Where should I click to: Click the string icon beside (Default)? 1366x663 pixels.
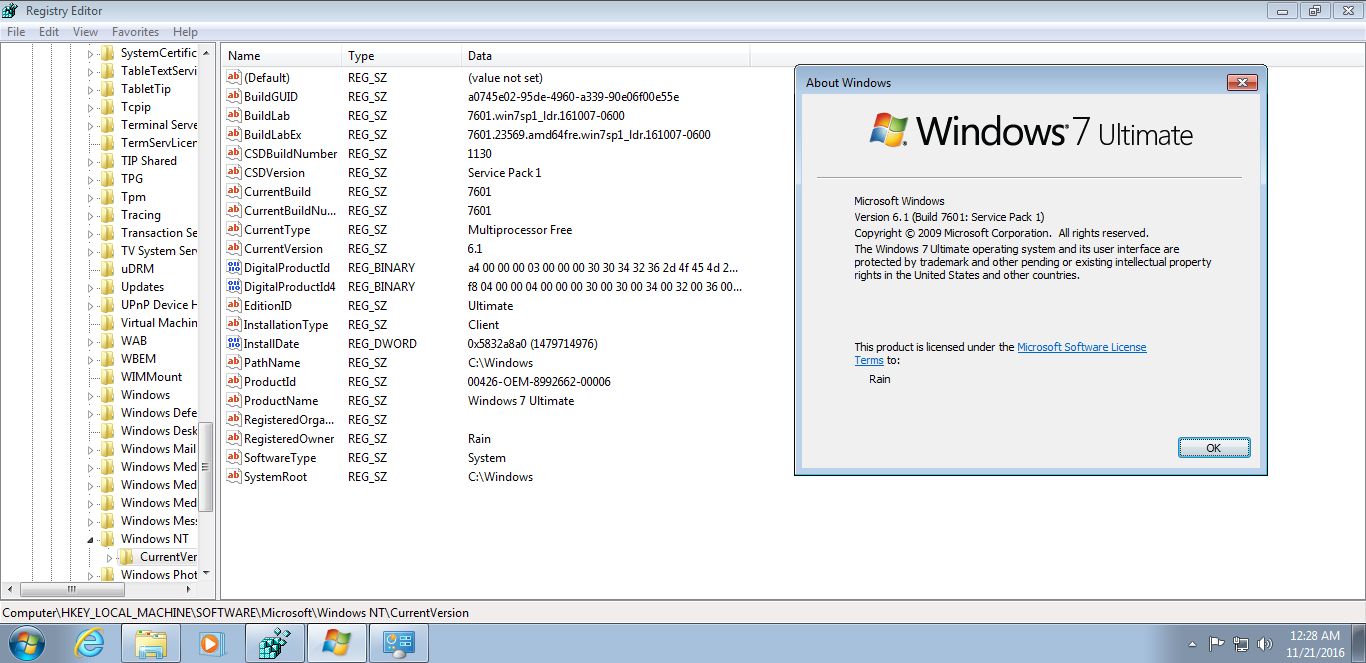coord(234,78)
